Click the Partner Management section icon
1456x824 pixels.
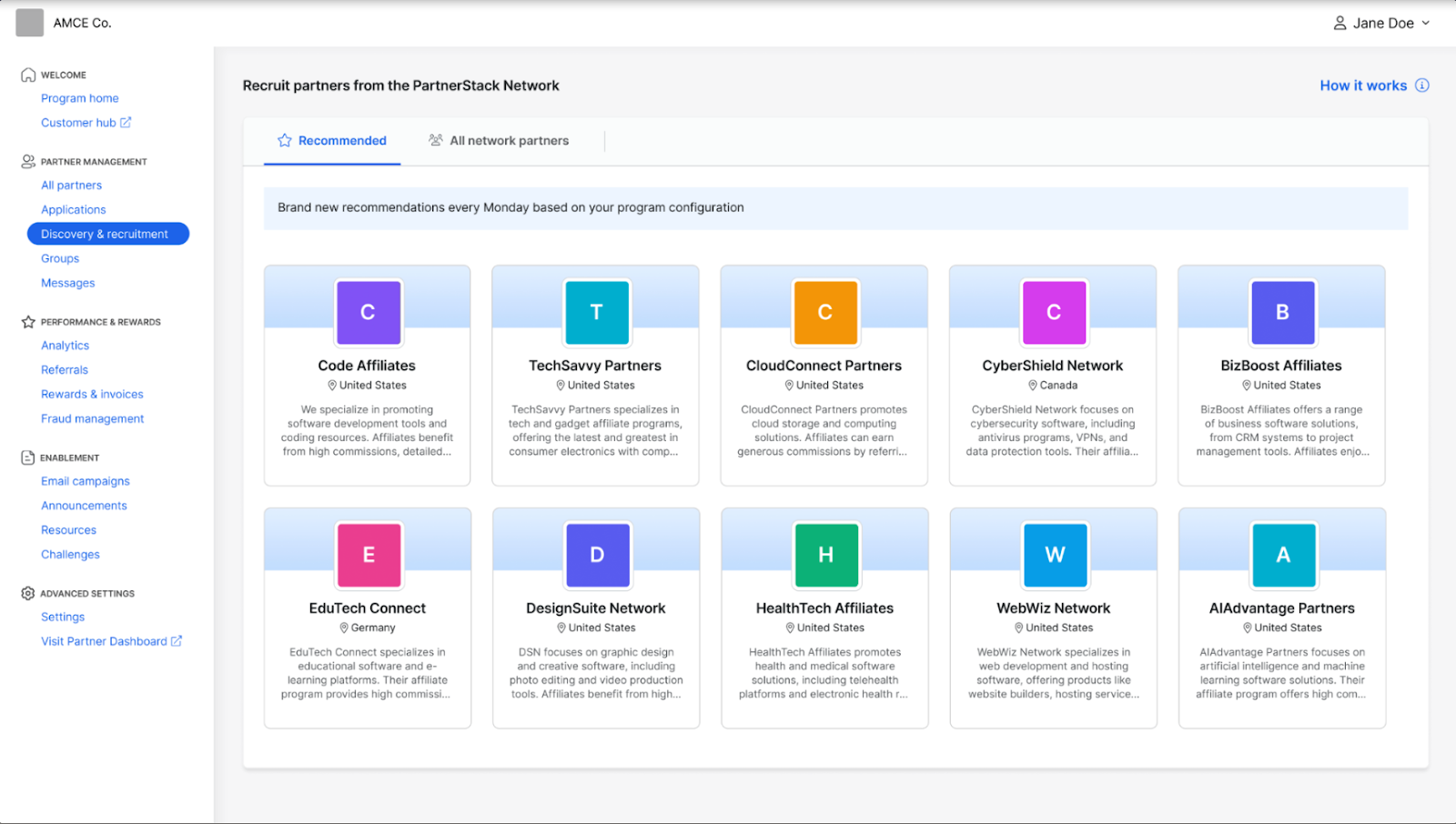[26, 161]
